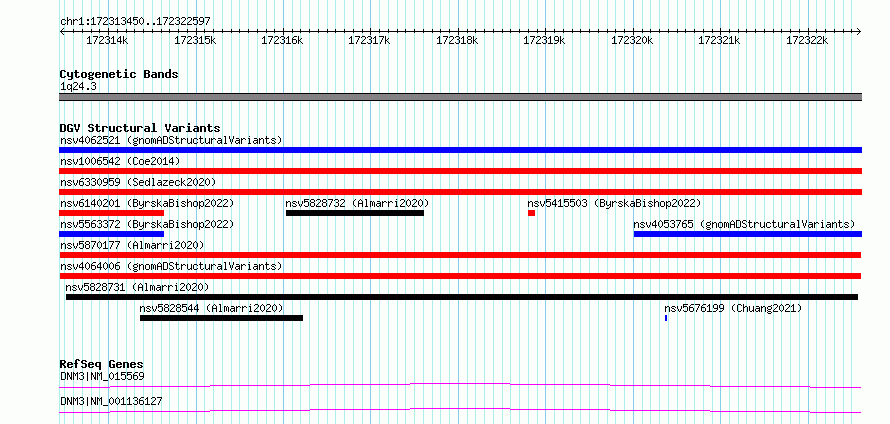Click the blue nsv5563372 variant bar

(x=111, y=234)
